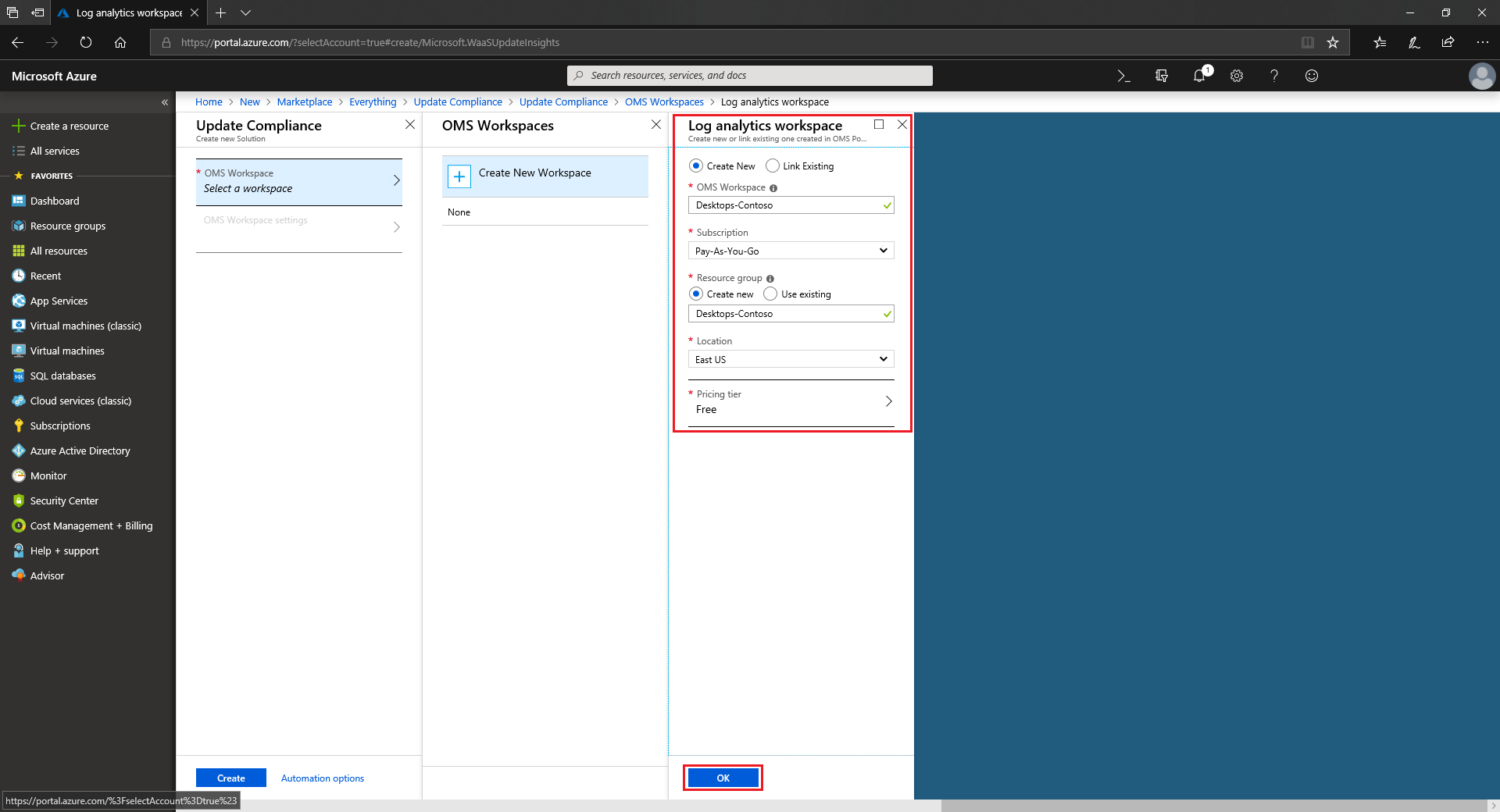Screen dimensions: 1500x812
Task: Open directory and subscription filter icon
Action: click(x=1162, y=76)
